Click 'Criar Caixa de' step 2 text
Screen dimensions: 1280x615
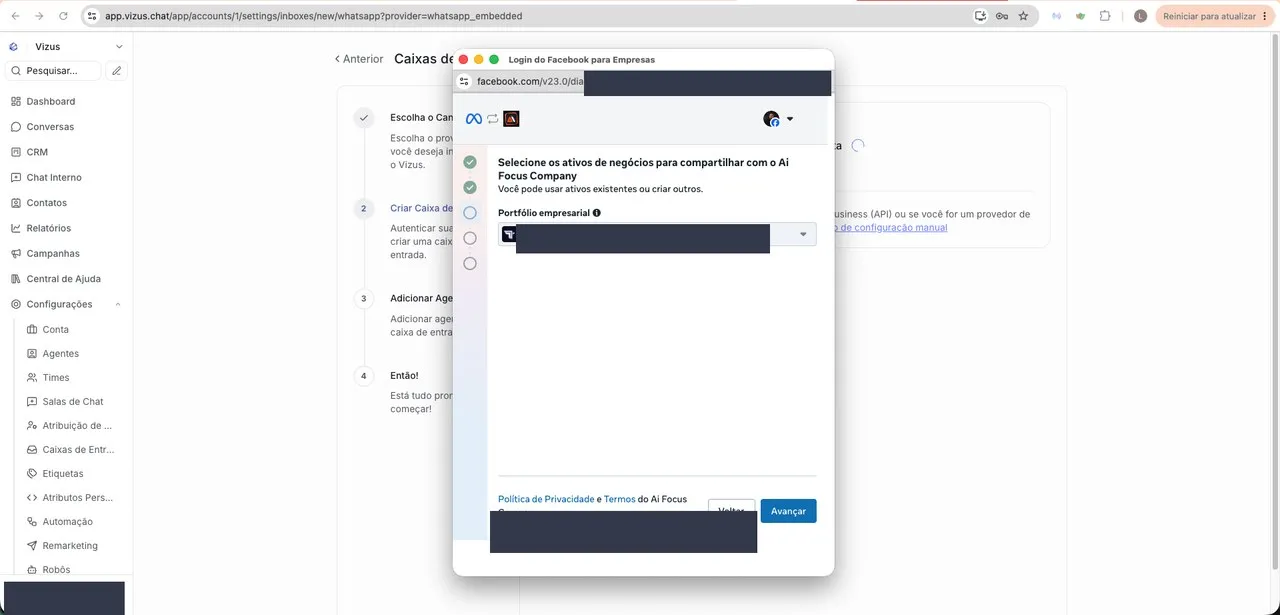pos(421,208)
